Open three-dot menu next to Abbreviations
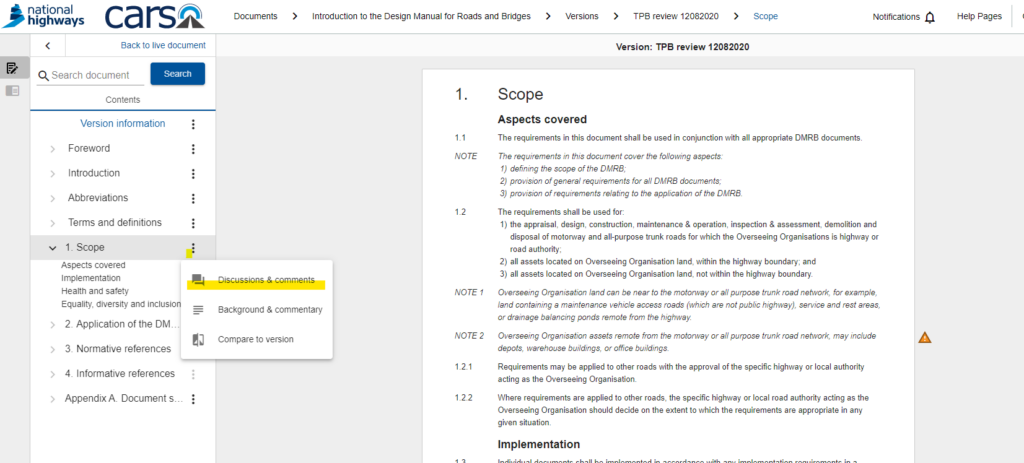The width and height of the screenshot is (1024, 463). click(x=193, y=198)
